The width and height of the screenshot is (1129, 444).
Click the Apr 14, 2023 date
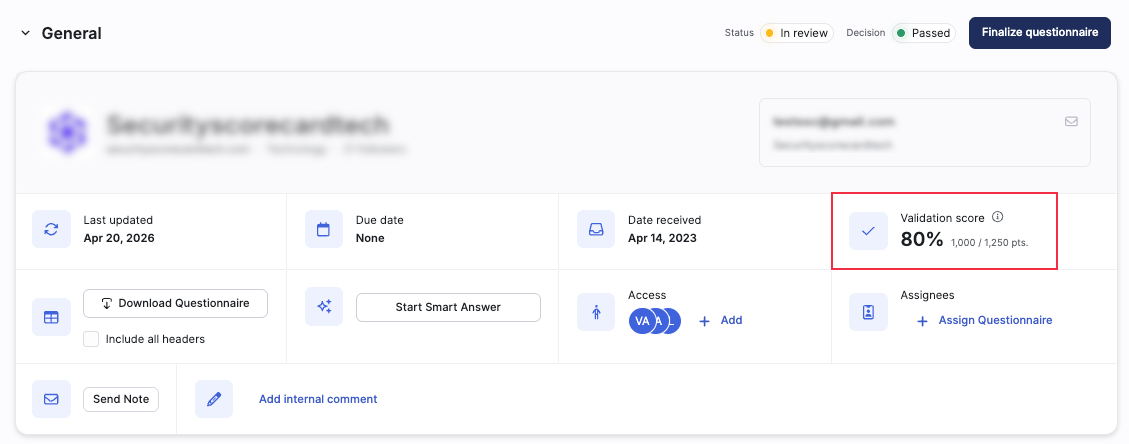662,238
